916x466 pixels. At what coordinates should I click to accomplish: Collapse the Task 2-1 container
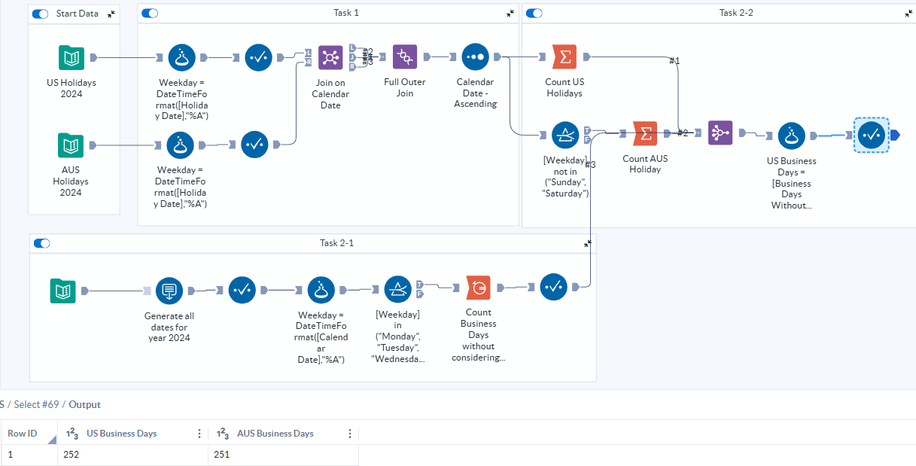click(x=588, y=243)
